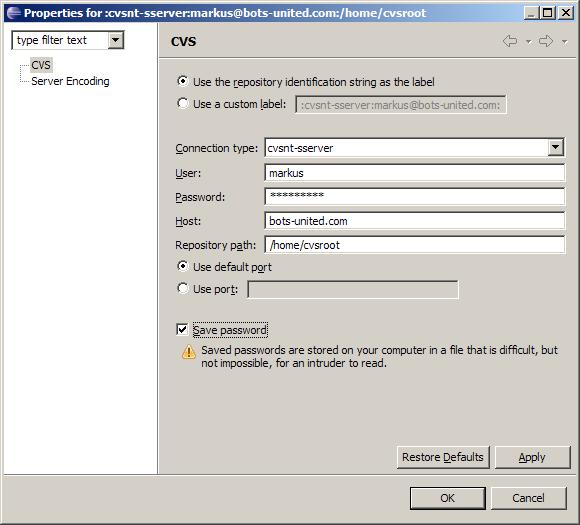Select the 'Use a custom label' radio

(x=183, y=103)
